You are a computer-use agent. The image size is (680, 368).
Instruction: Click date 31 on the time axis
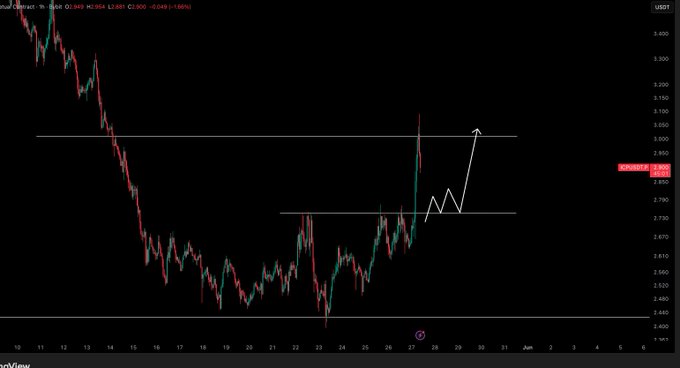coord(504,348)
